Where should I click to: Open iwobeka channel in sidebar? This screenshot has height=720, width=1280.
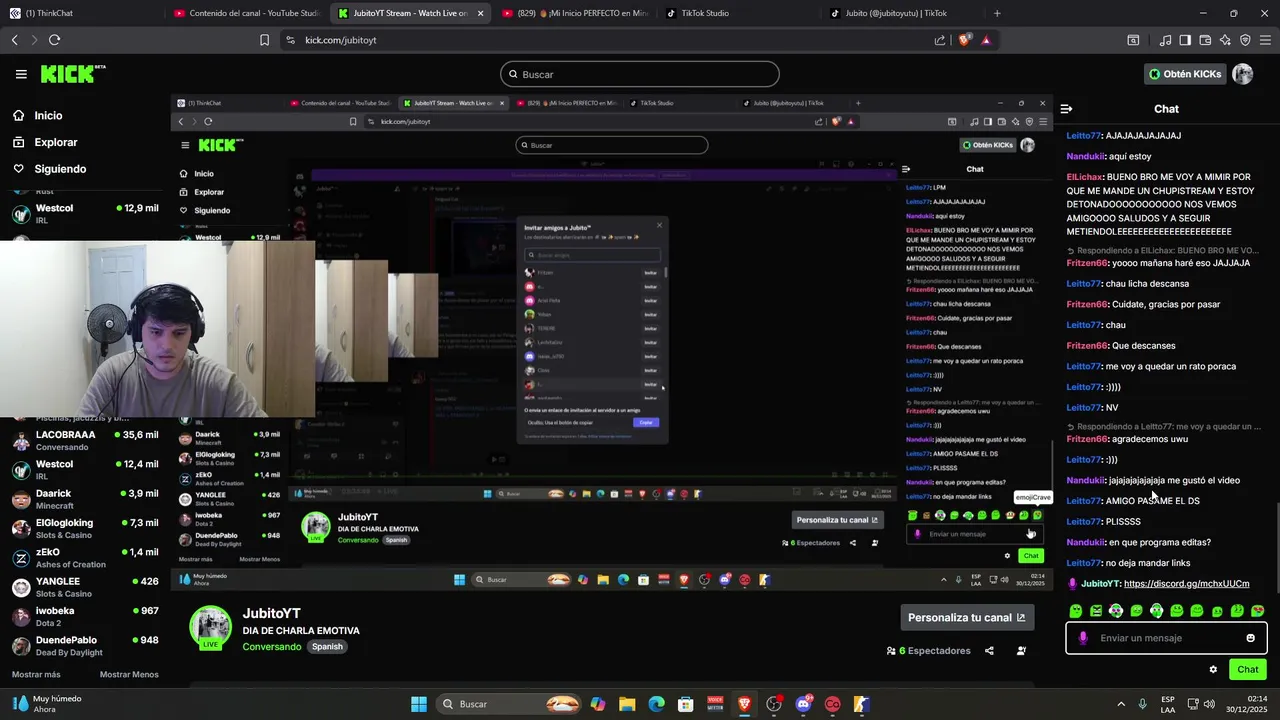85,616
